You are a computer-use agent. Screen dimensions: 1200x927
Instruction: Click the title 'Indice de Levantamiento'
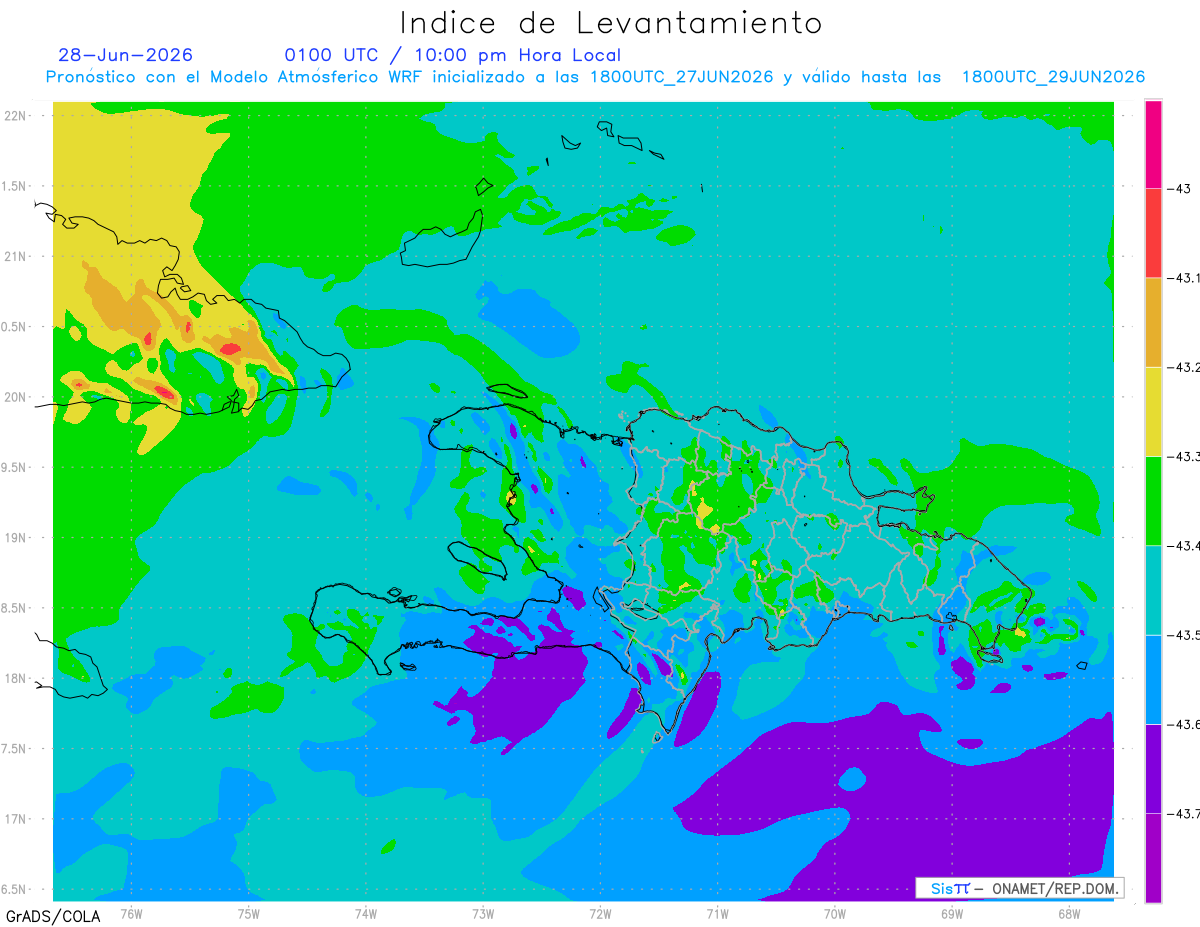pos(610,23)
